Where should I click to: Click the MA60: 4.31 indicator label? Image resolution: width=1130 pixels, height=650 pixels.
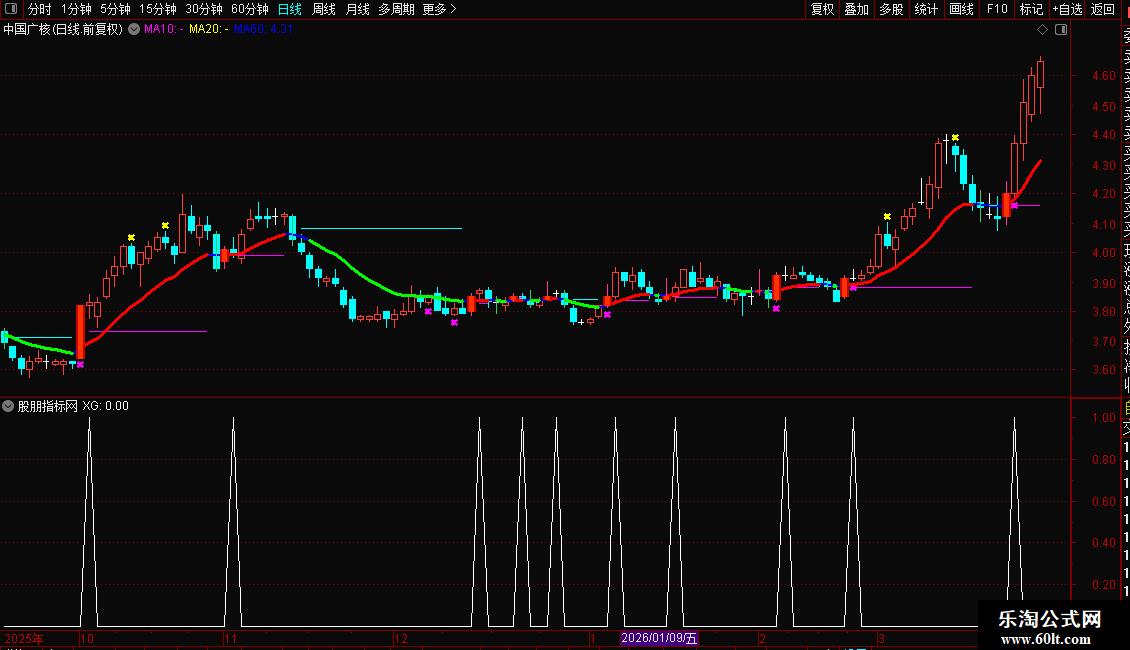click(263, 30)
